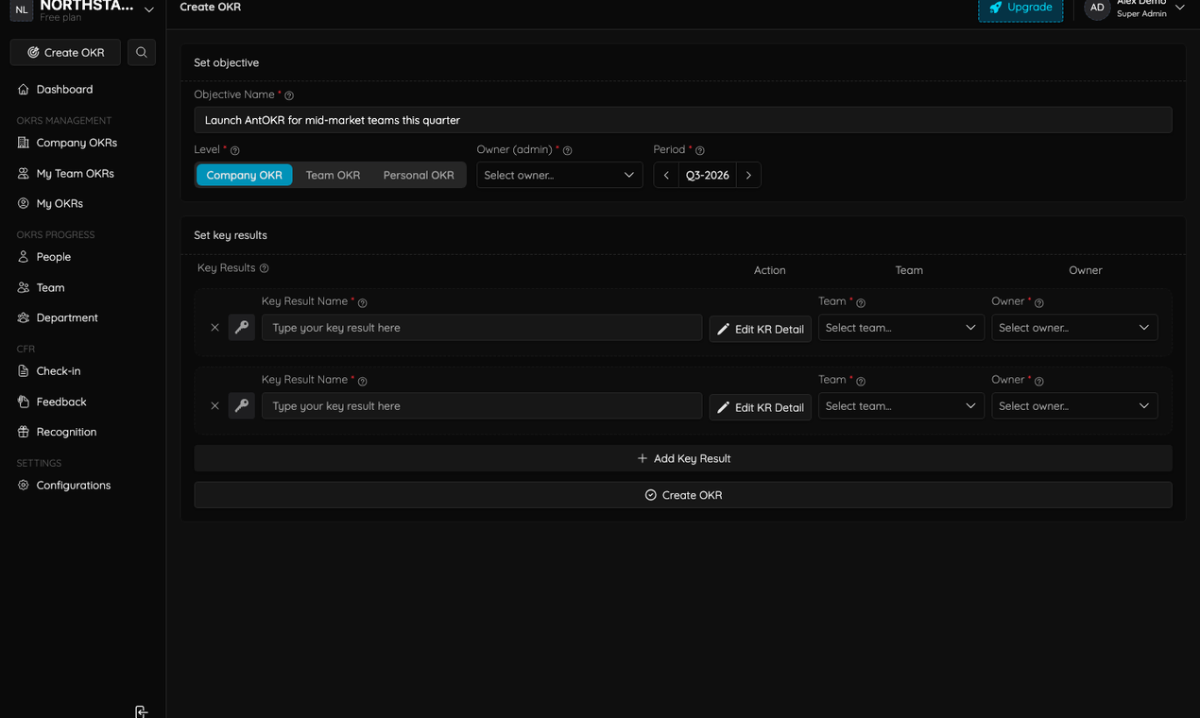Select the Company OKR level

click(x=244, y=175)
